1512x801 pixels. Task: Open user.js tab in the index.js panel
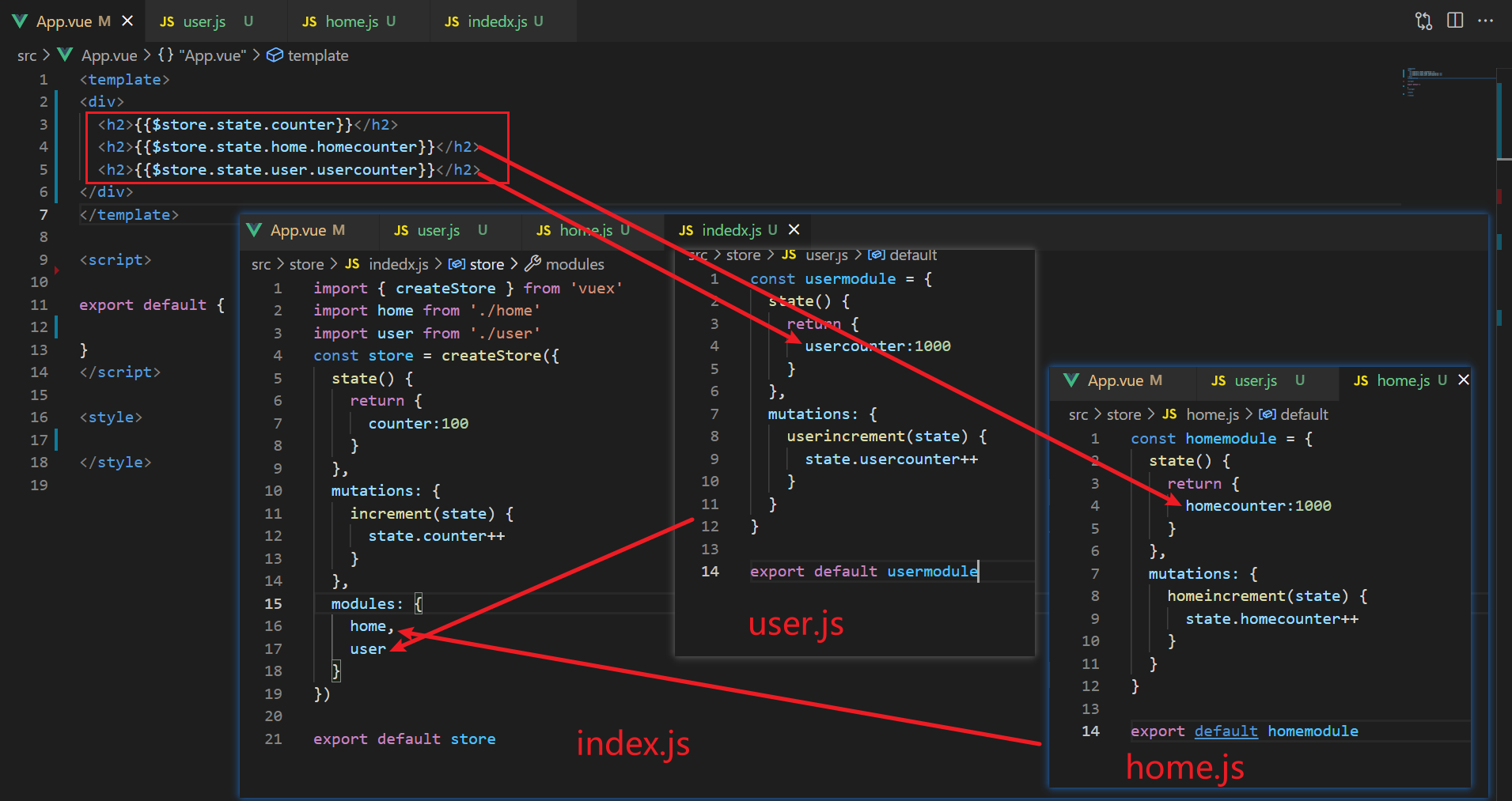(438, 230)
